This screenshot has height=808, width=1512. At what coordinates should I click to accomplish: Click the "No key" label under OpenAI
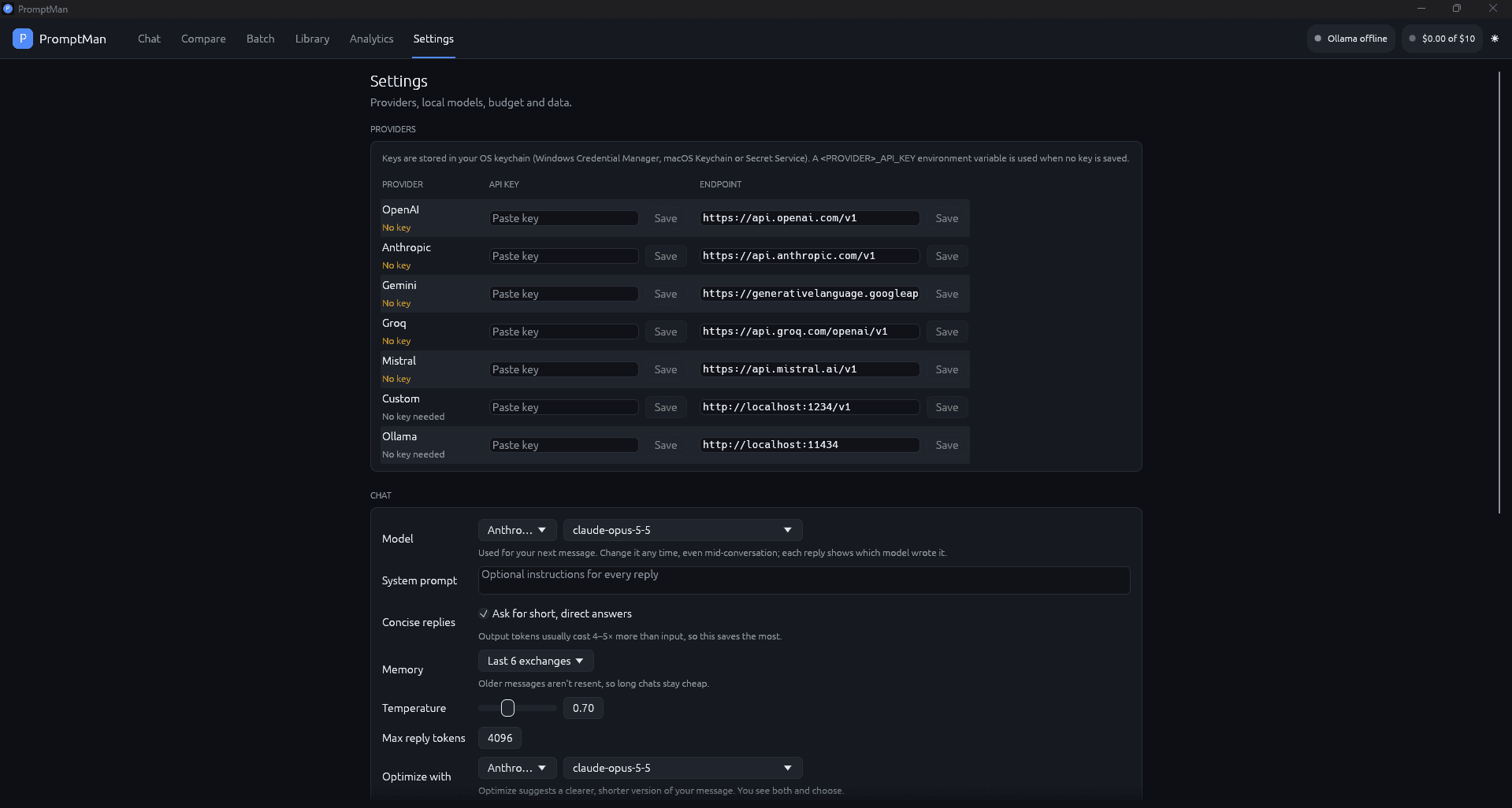(x=396, y=228)
